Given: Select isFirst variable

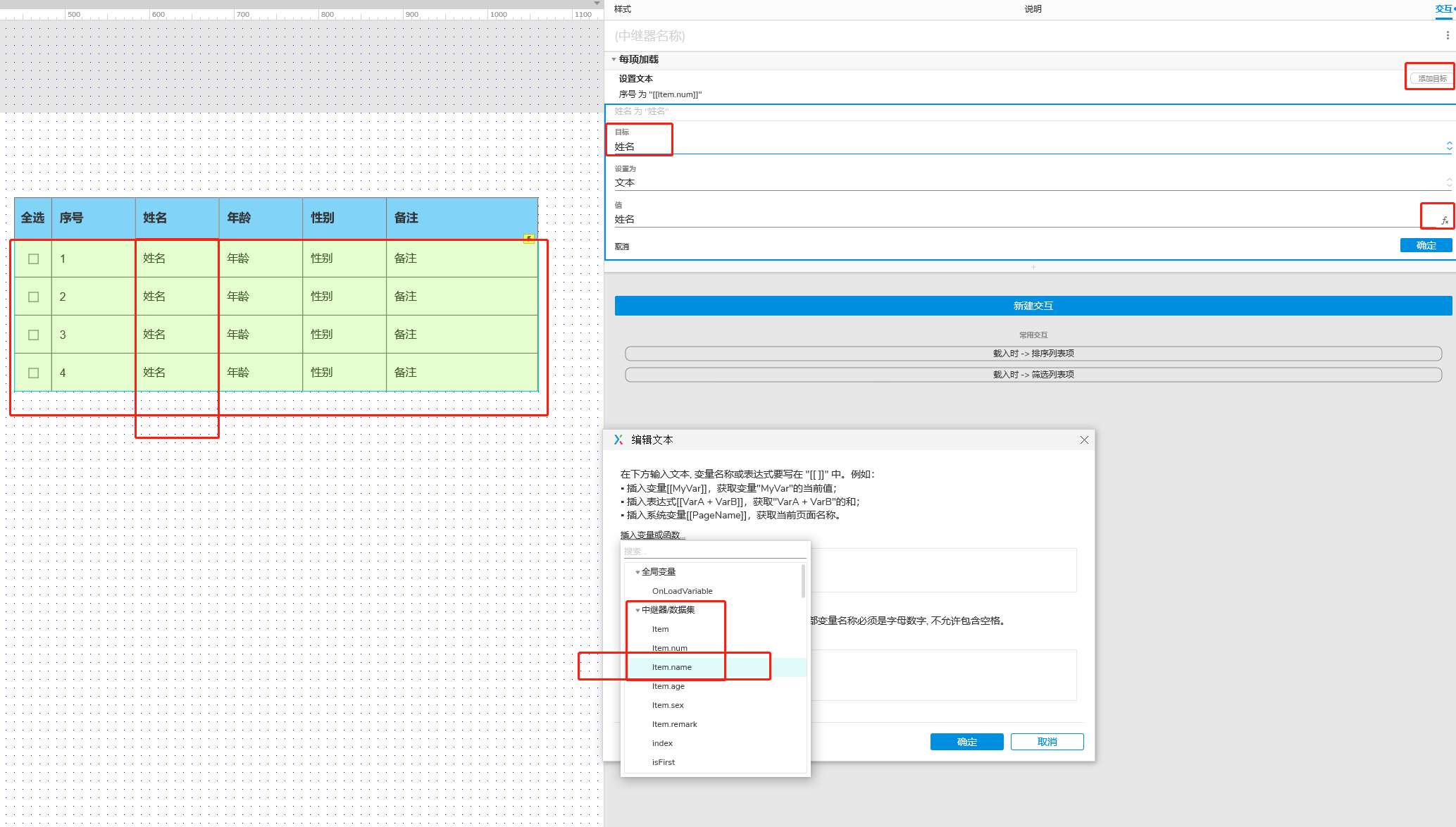Looking at the screenshot, I should click(663, 762).
